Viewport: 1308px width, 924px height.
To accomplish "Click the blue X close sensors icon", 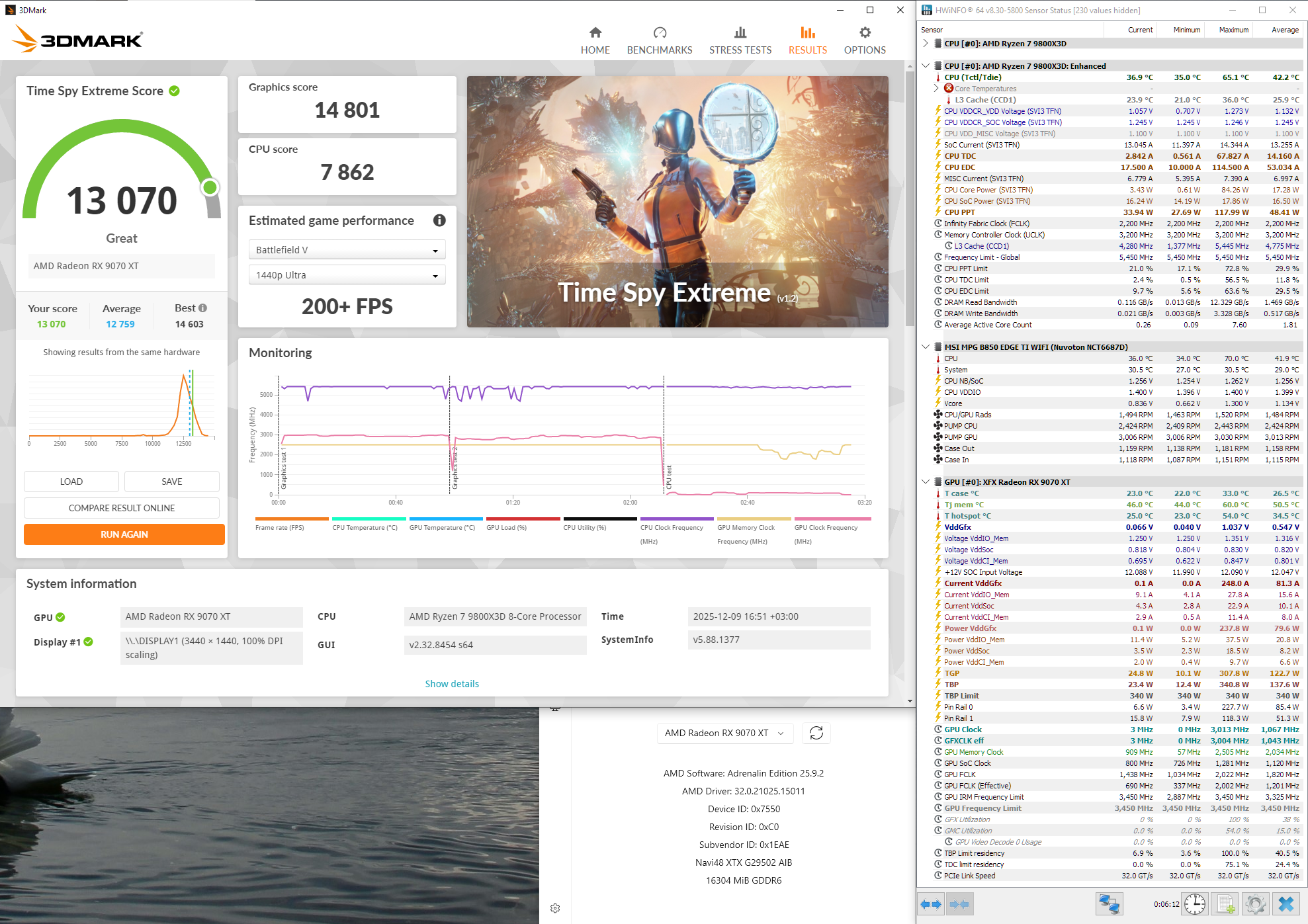I will (x=1286, y=904).
